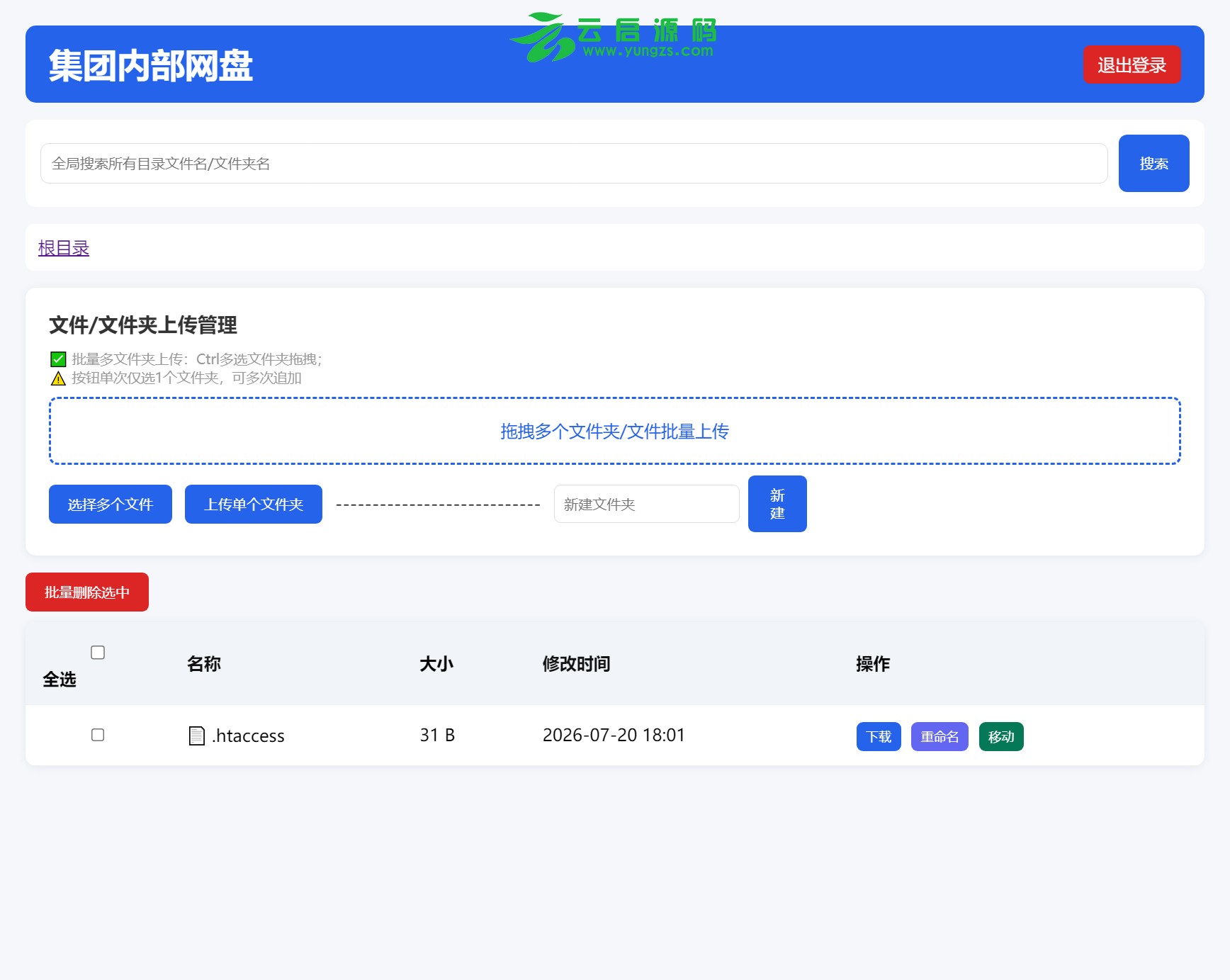Click the 大小 column header
1230x980 pixels.
tap(436, 664)
